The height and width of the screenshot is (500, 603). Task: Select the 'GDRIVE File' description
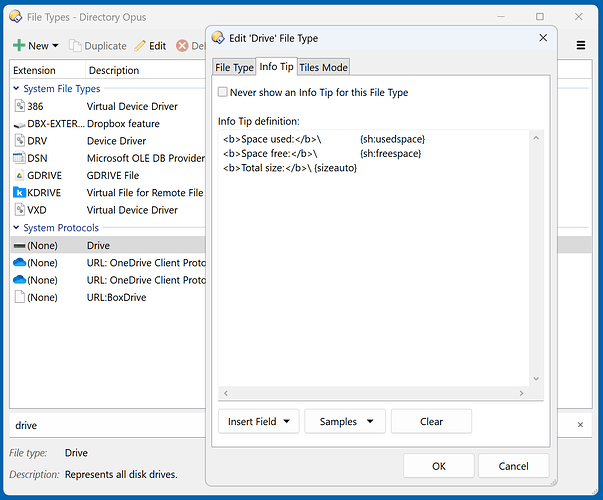[113, 175]
